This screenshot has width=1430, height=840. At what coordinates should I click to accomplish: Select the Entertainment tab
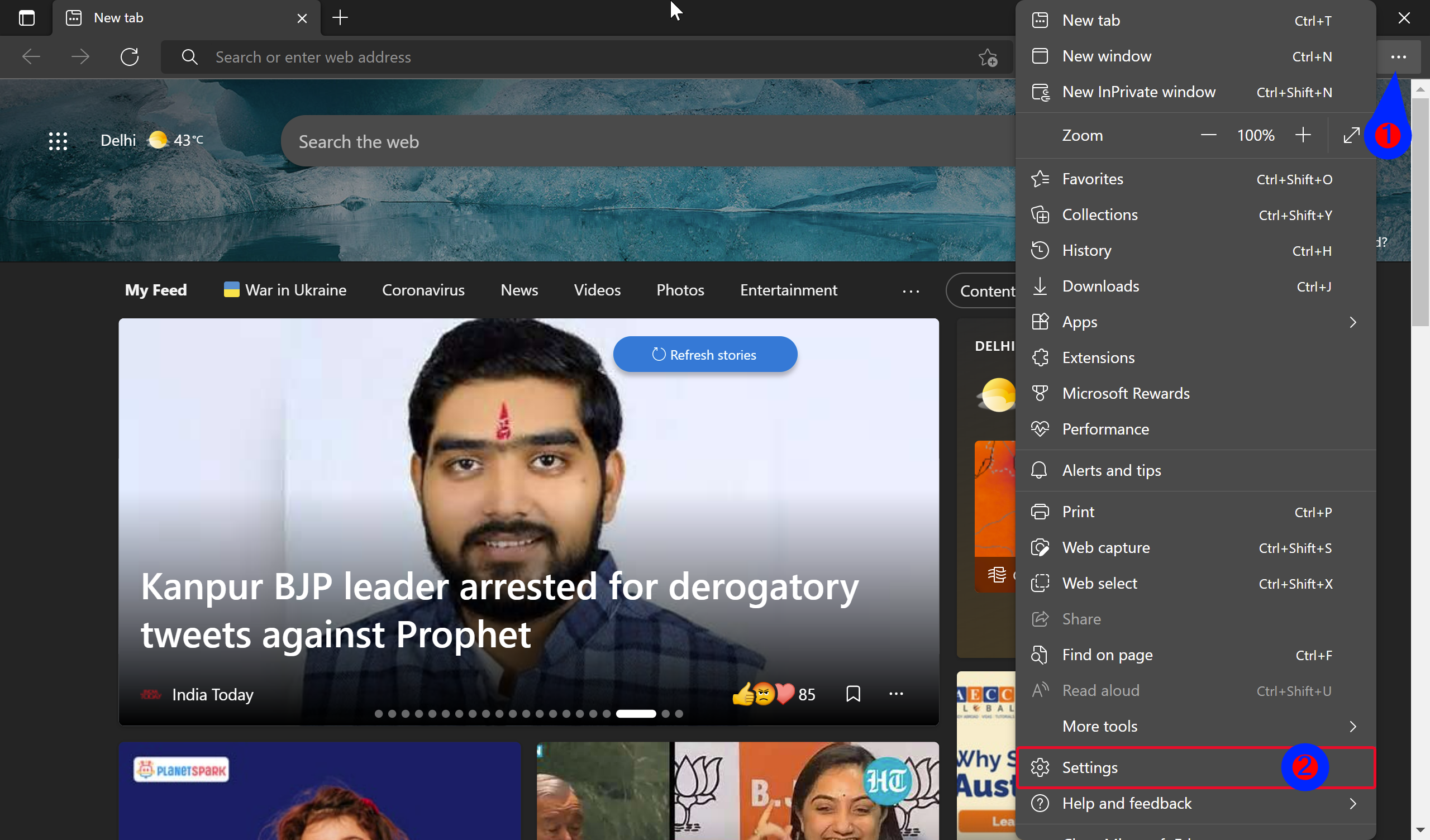pyautogui.click(x=788, y=290)
